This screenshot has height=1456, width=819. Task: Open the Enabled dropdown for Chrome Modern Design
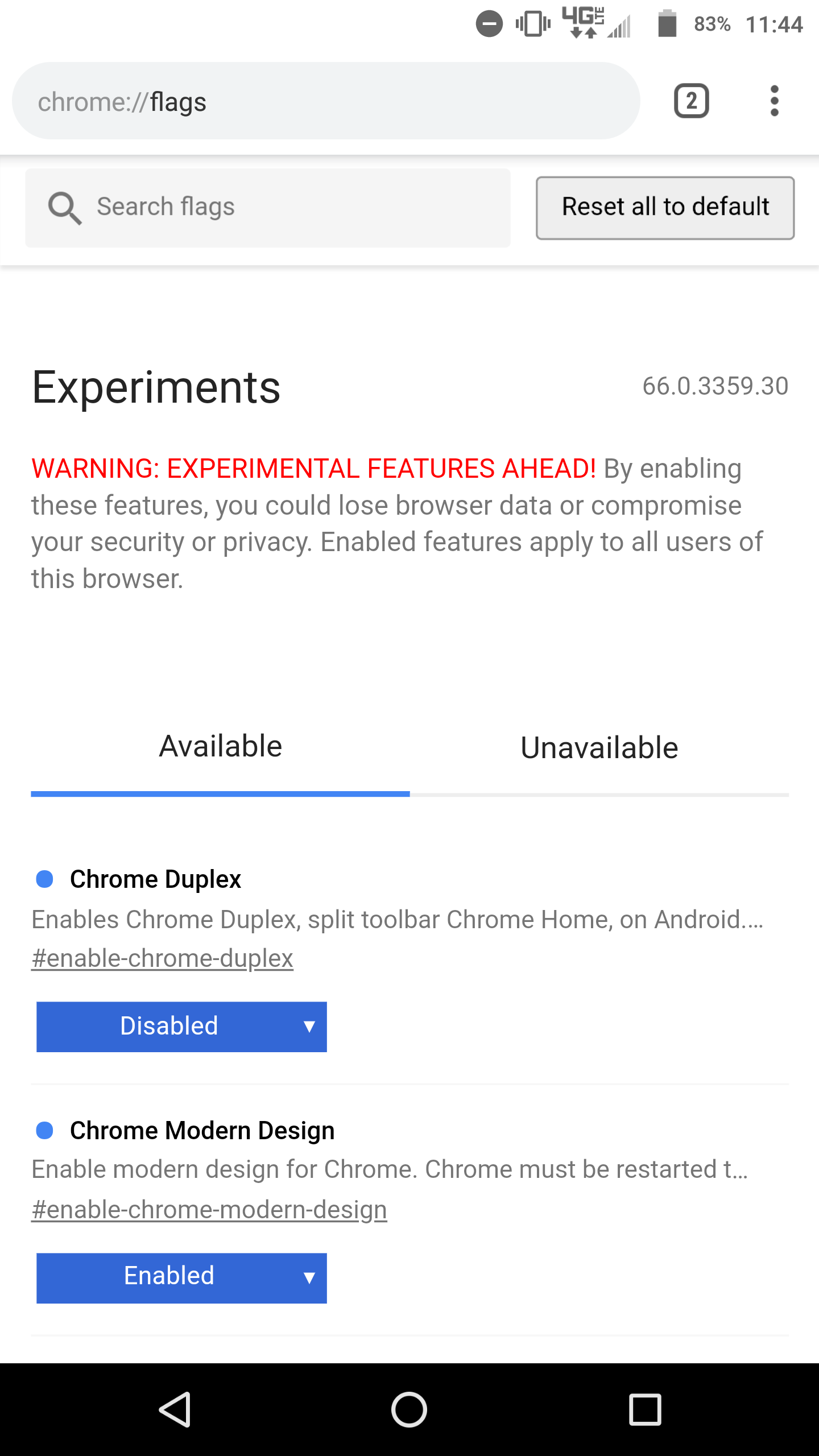(181, 1277)
